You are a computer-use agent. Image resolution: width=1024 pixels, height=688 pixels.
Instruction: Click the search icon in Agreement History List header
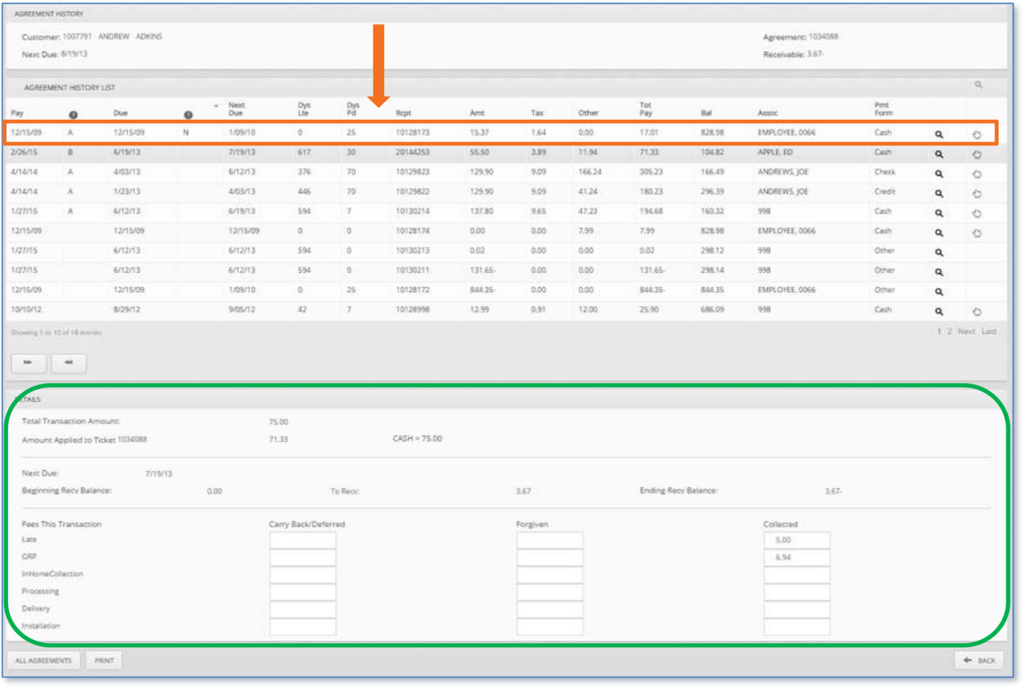[x=979, y=86]
